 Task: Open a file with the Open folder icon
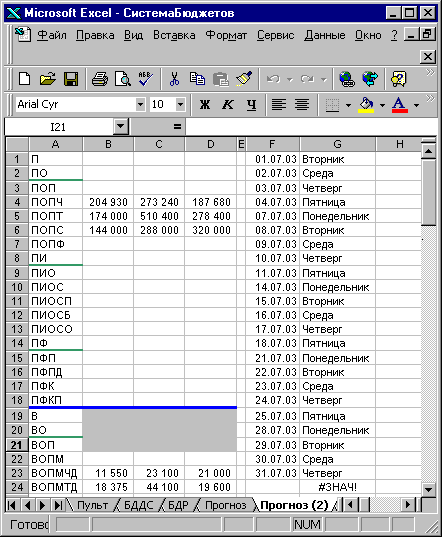48,79
